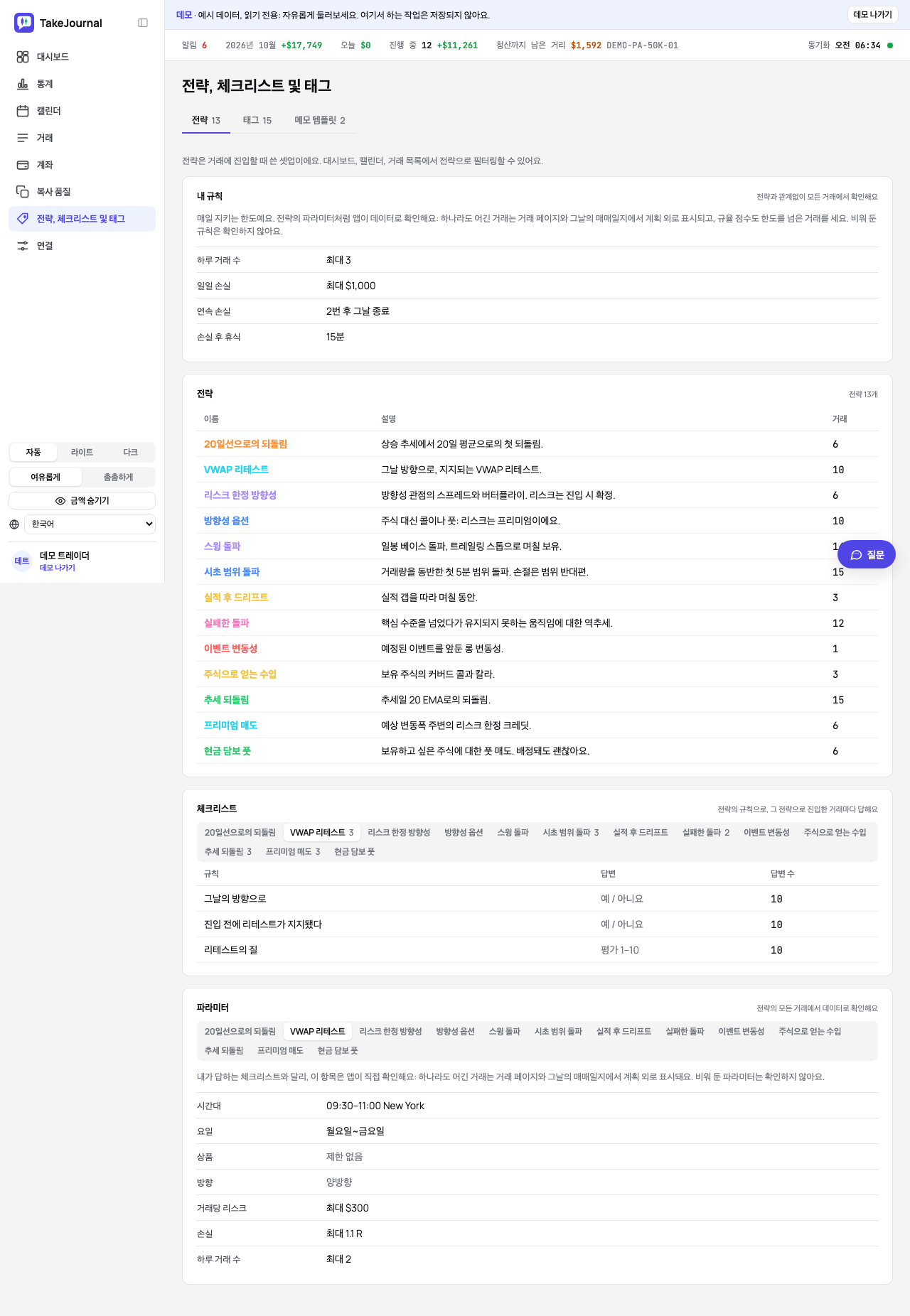The height and width of the screenshot is (1316, 910).
Task: Open the 대시보드 dashboard icon
Action: coord(23,57)
